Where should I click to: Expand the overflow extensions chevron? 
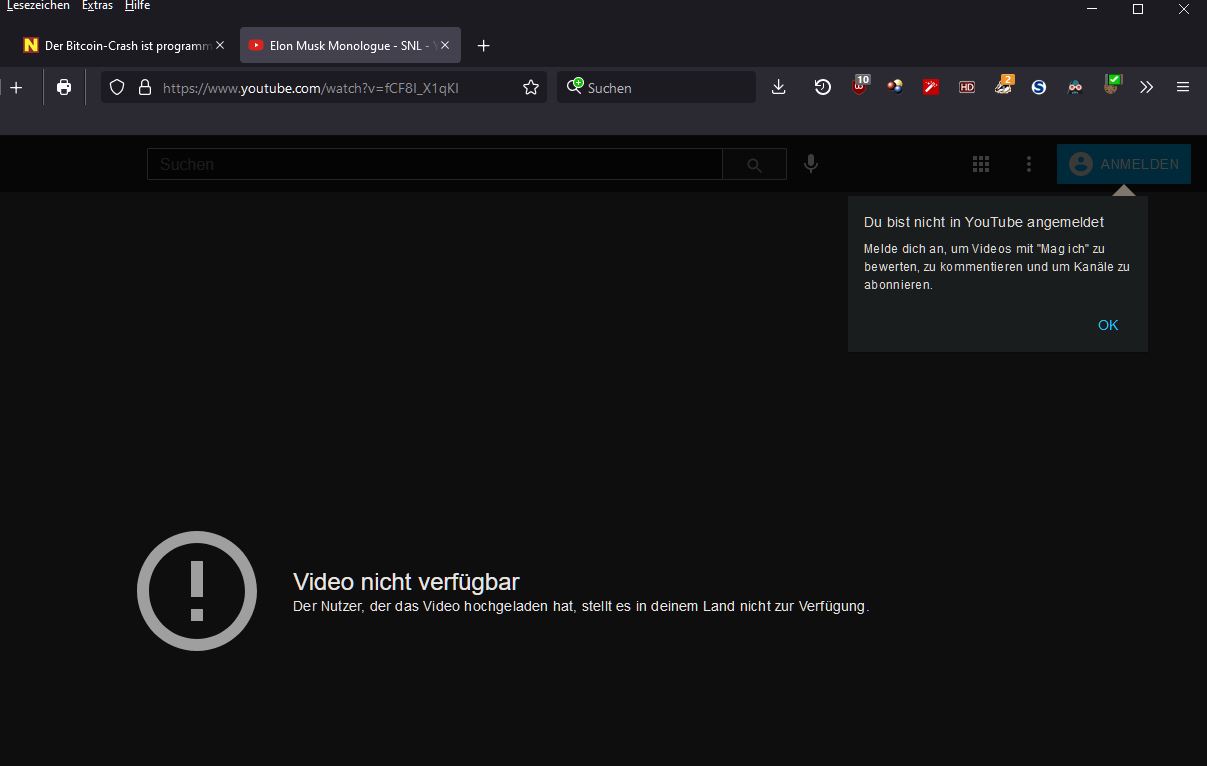[1146, 87]
